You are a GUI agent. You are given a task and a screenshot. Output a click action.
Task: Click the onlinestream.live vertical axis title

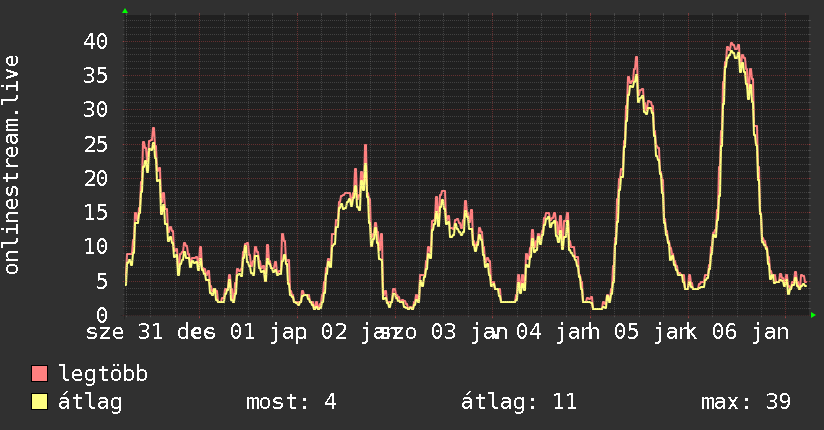point(11,165)
